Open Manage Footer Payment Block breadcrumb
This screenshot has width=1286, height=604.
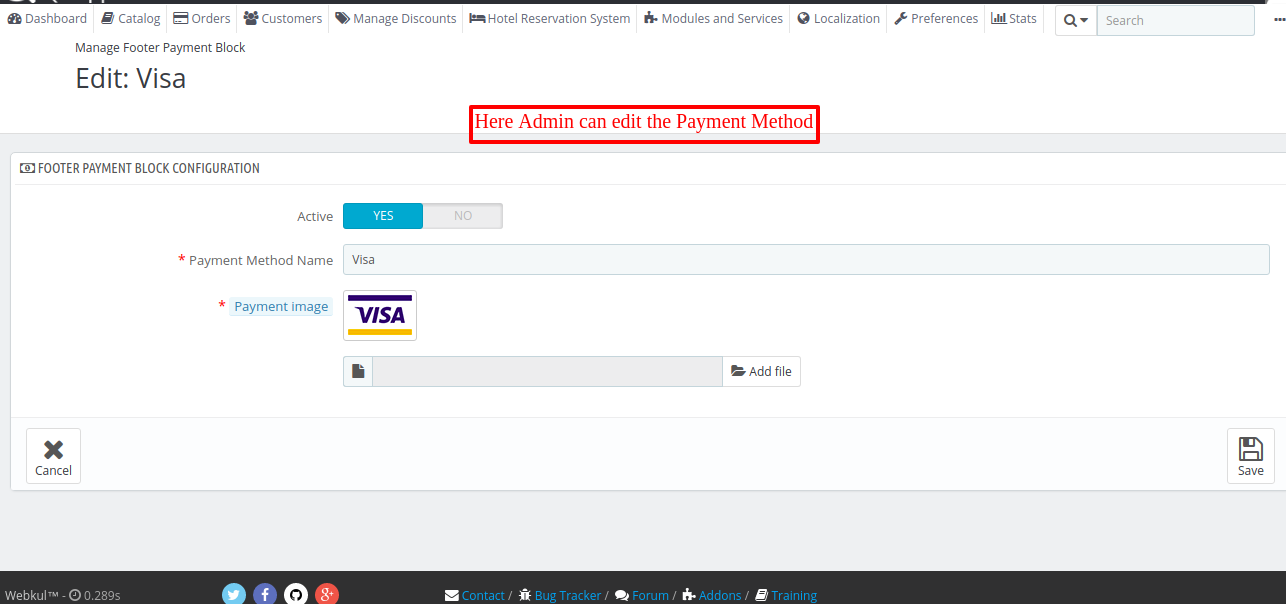click(x=160, y=47)
